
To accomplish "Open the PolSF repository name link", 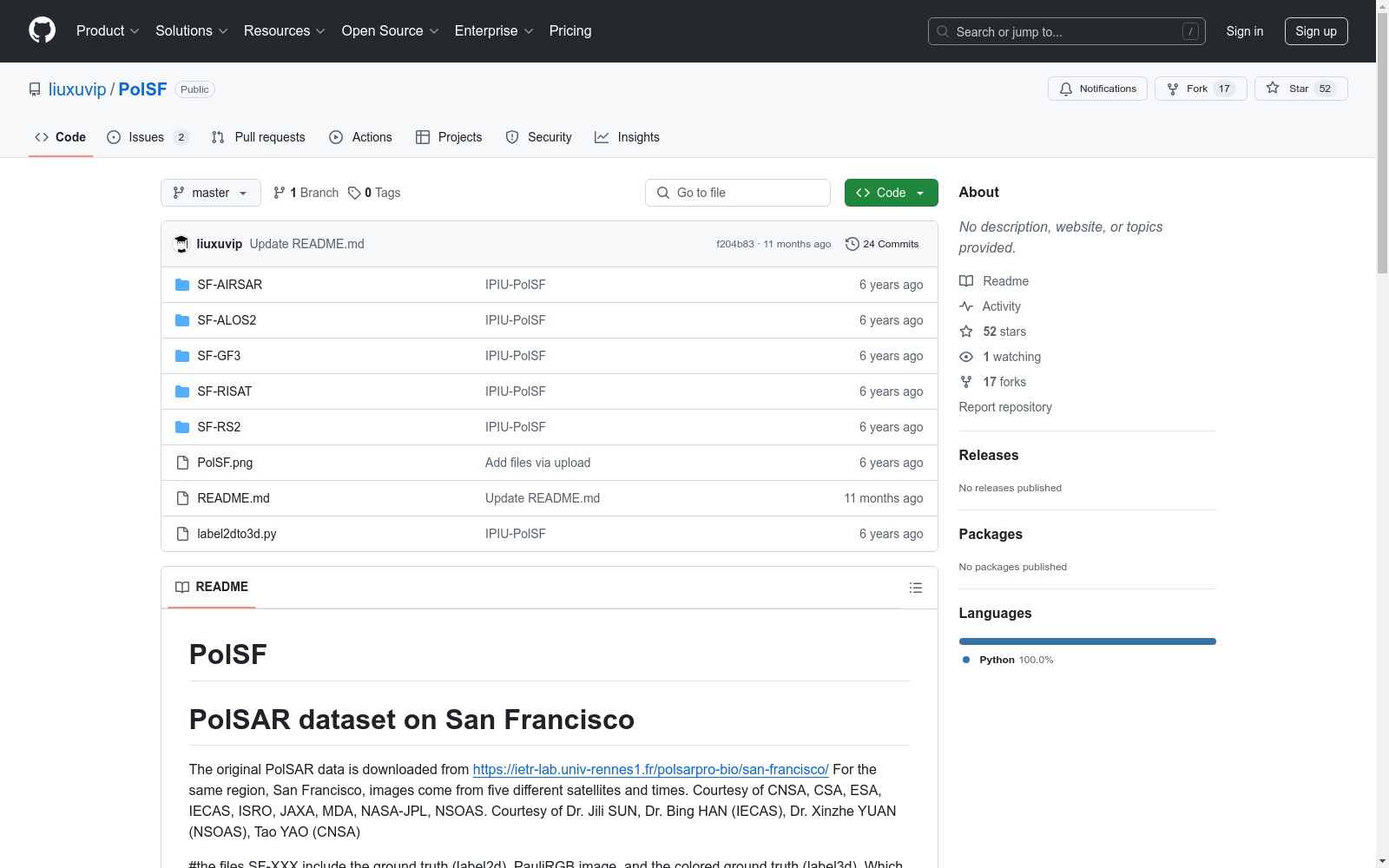I will 142,89.
